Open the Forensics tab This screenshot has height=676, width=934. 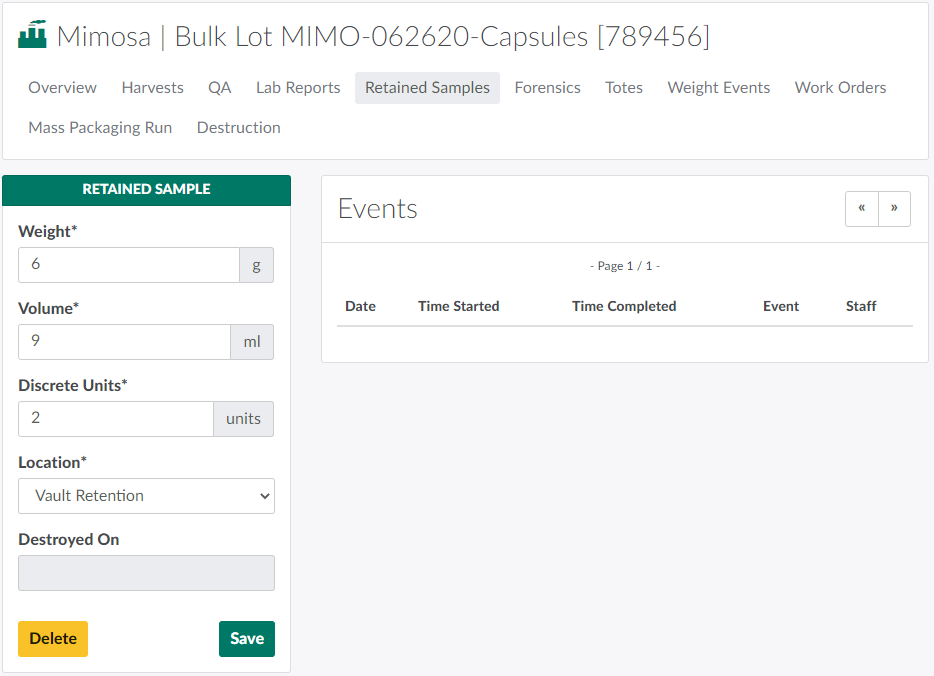coord(547,88)
